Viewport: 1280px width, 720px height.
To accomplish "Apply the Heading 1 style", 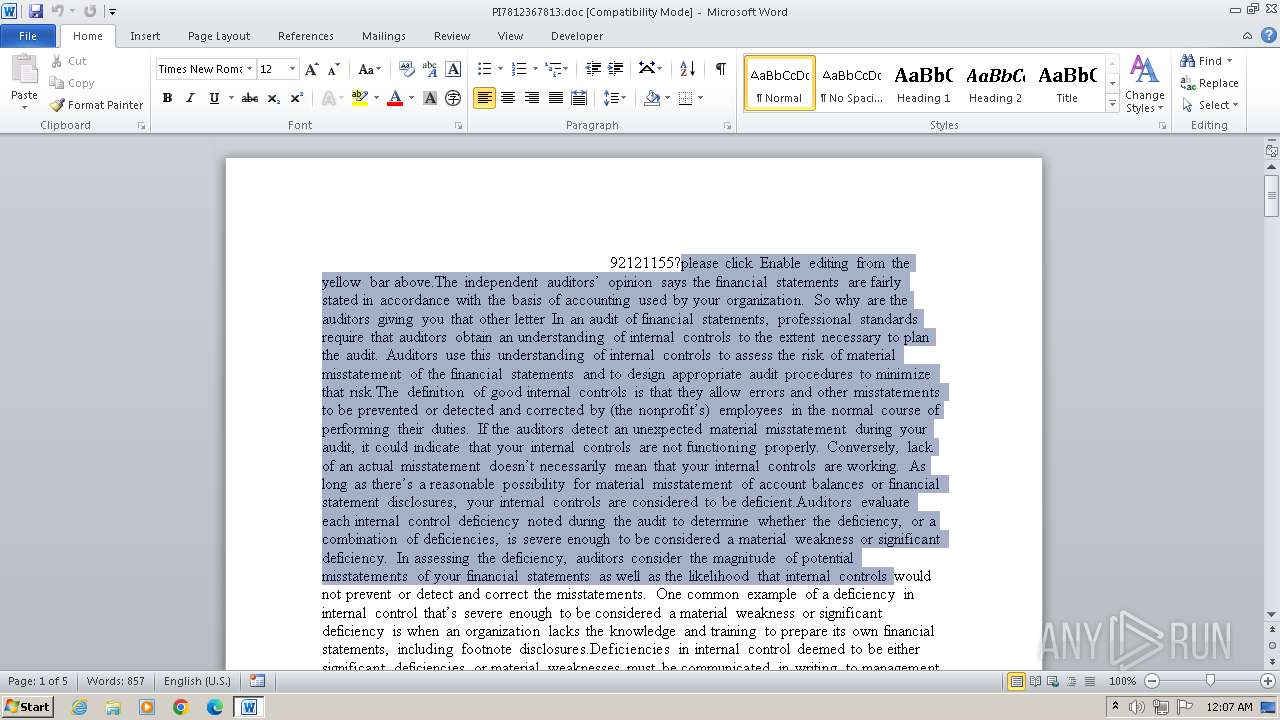I will click(923, 83).
